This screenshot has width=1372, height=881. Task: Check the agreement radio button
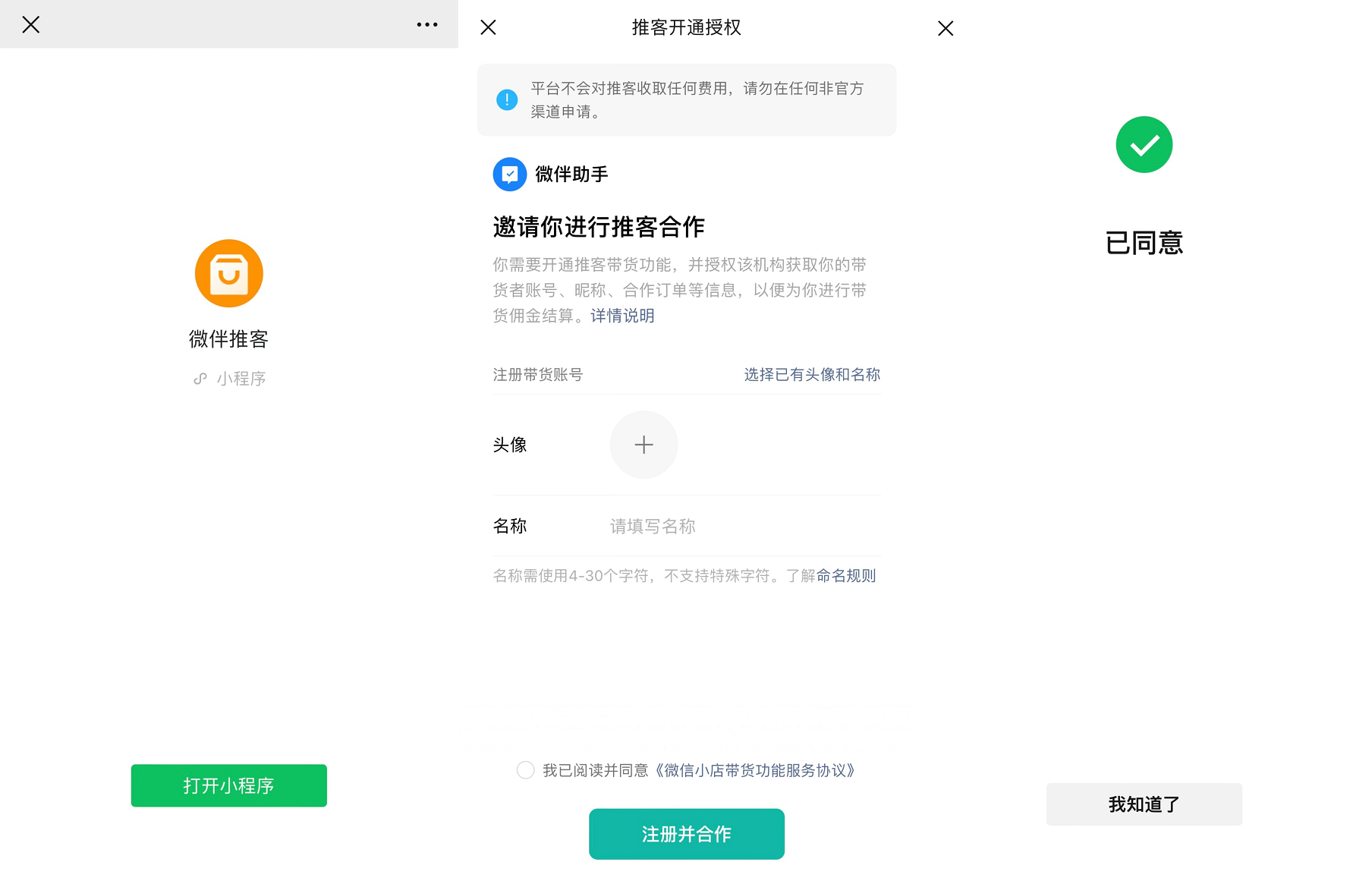tap(525, 770)
